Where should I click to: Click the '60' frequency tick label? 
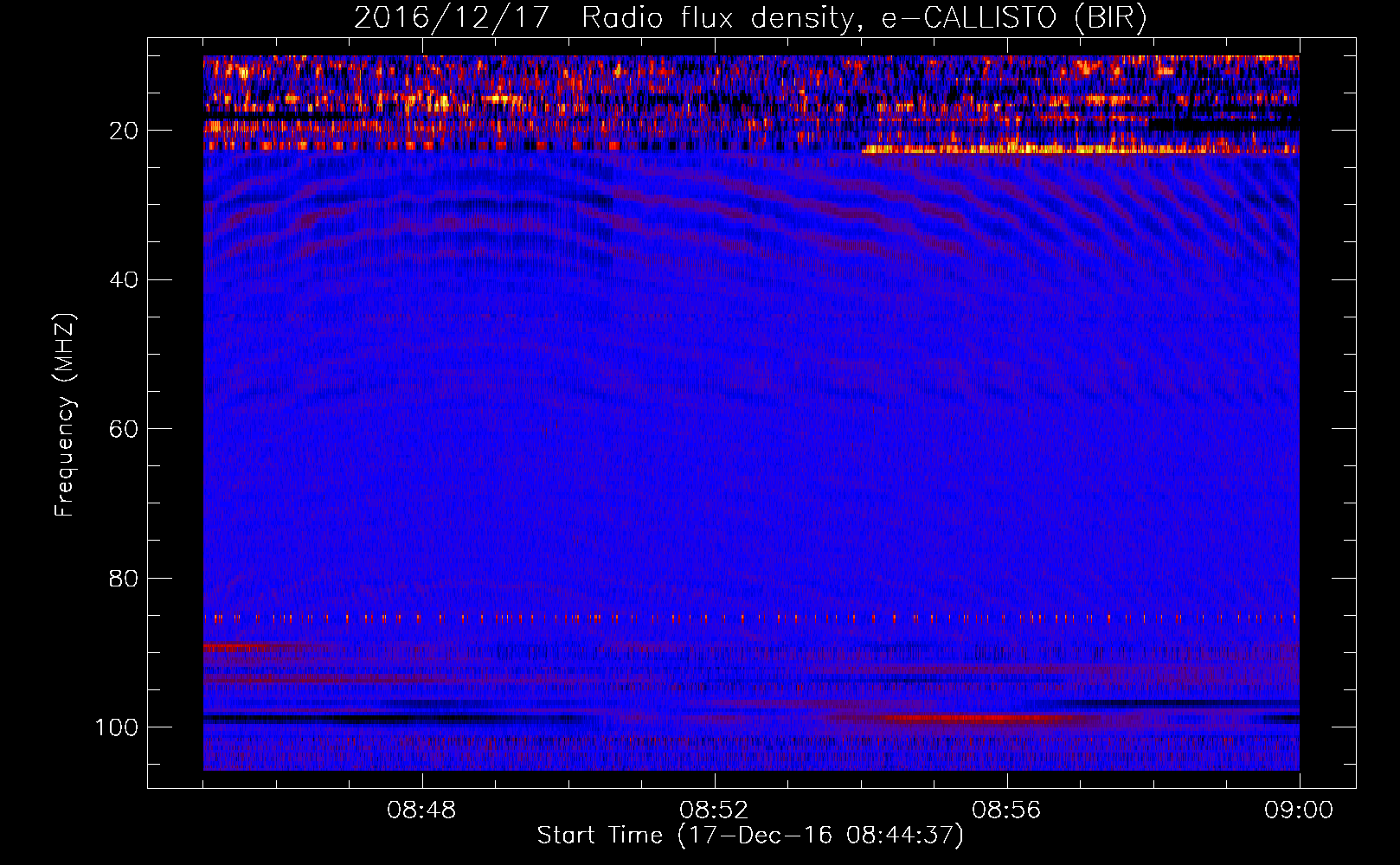(125, 429)
